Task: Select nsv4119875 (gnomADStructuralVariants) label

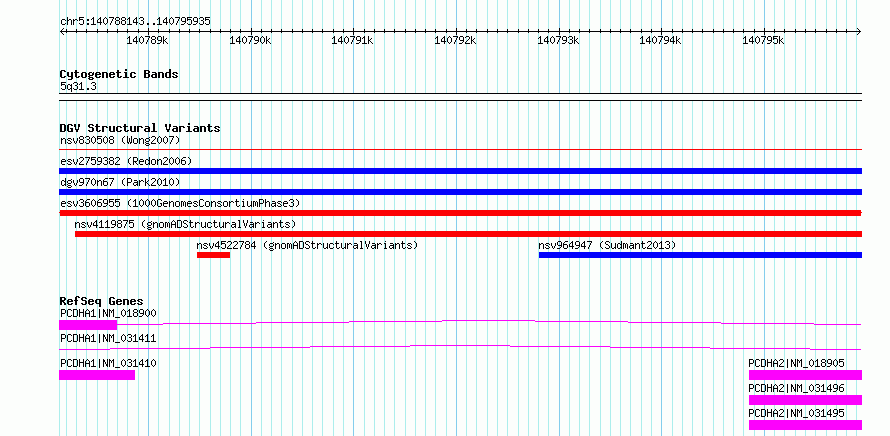Action: (x=185, y=224)
